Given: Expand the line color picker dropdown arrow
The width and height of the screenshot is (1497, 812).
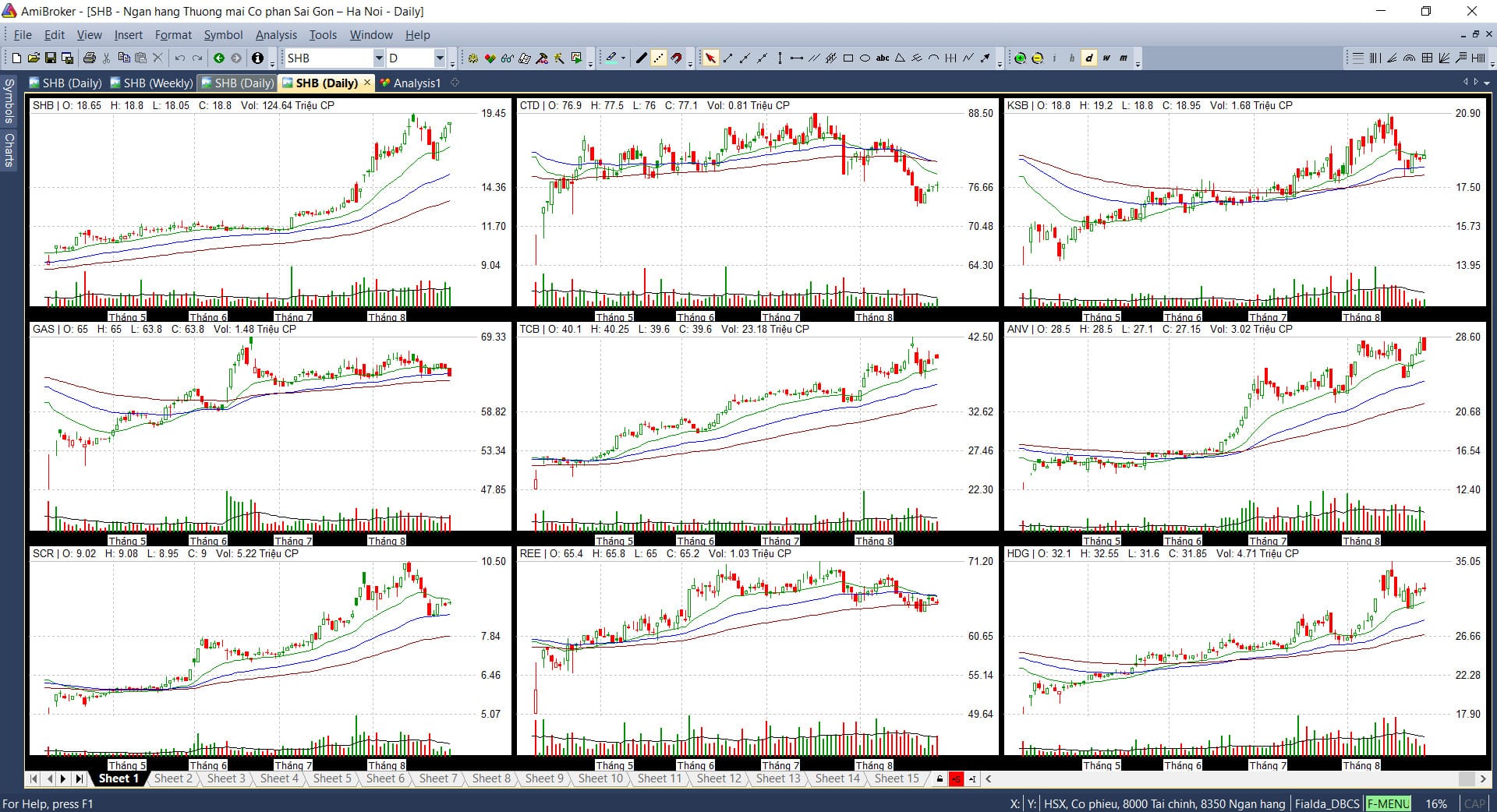Looking at the screenshot, I should click(x=623, y=58).
